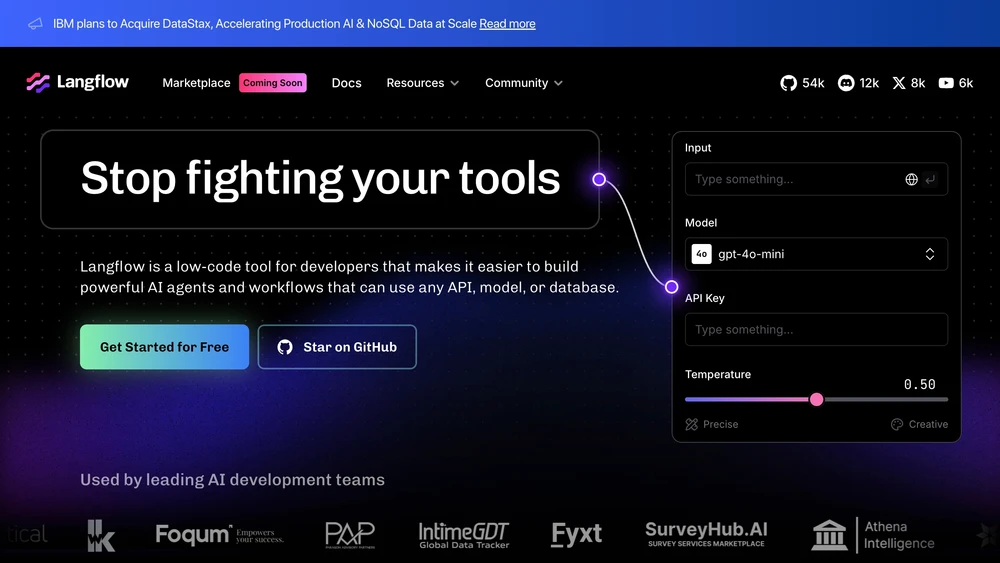The image size is (1000, 563).
Task: Open the YouTube 6k channel icon
Action: click(x=946, y=83)
